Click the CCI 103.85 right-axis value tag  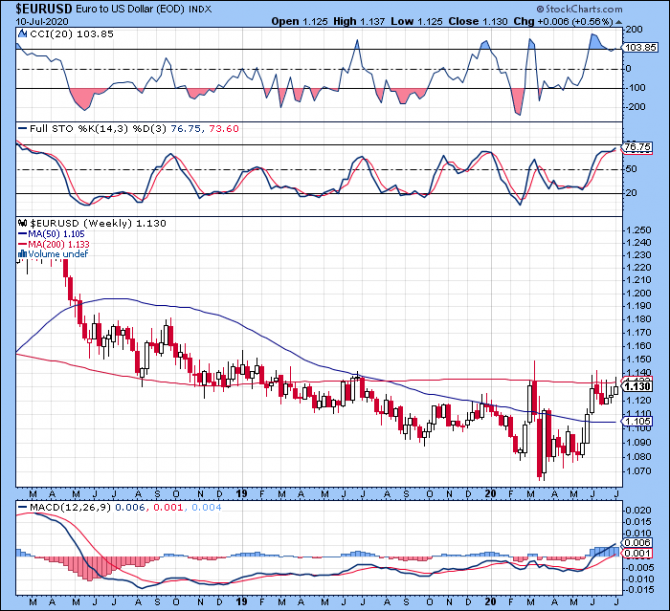tap(637, 47)
